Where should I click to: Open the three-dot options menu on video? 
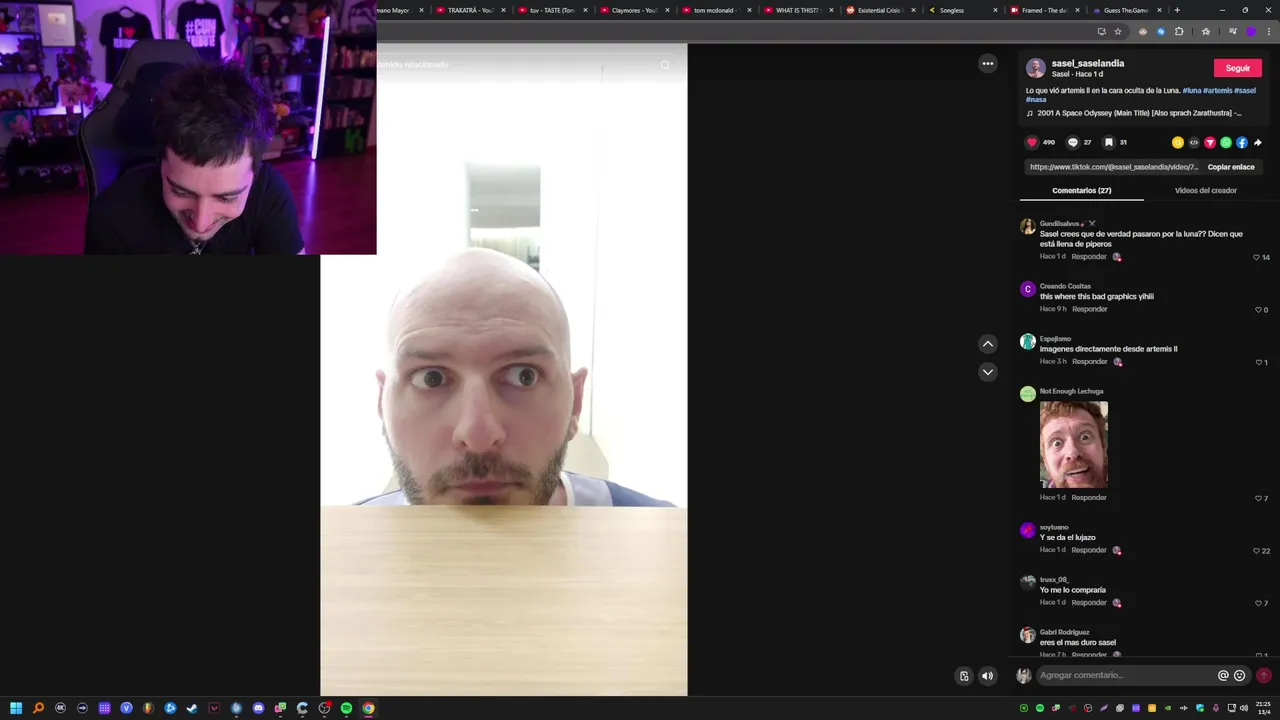pos(988,63)
